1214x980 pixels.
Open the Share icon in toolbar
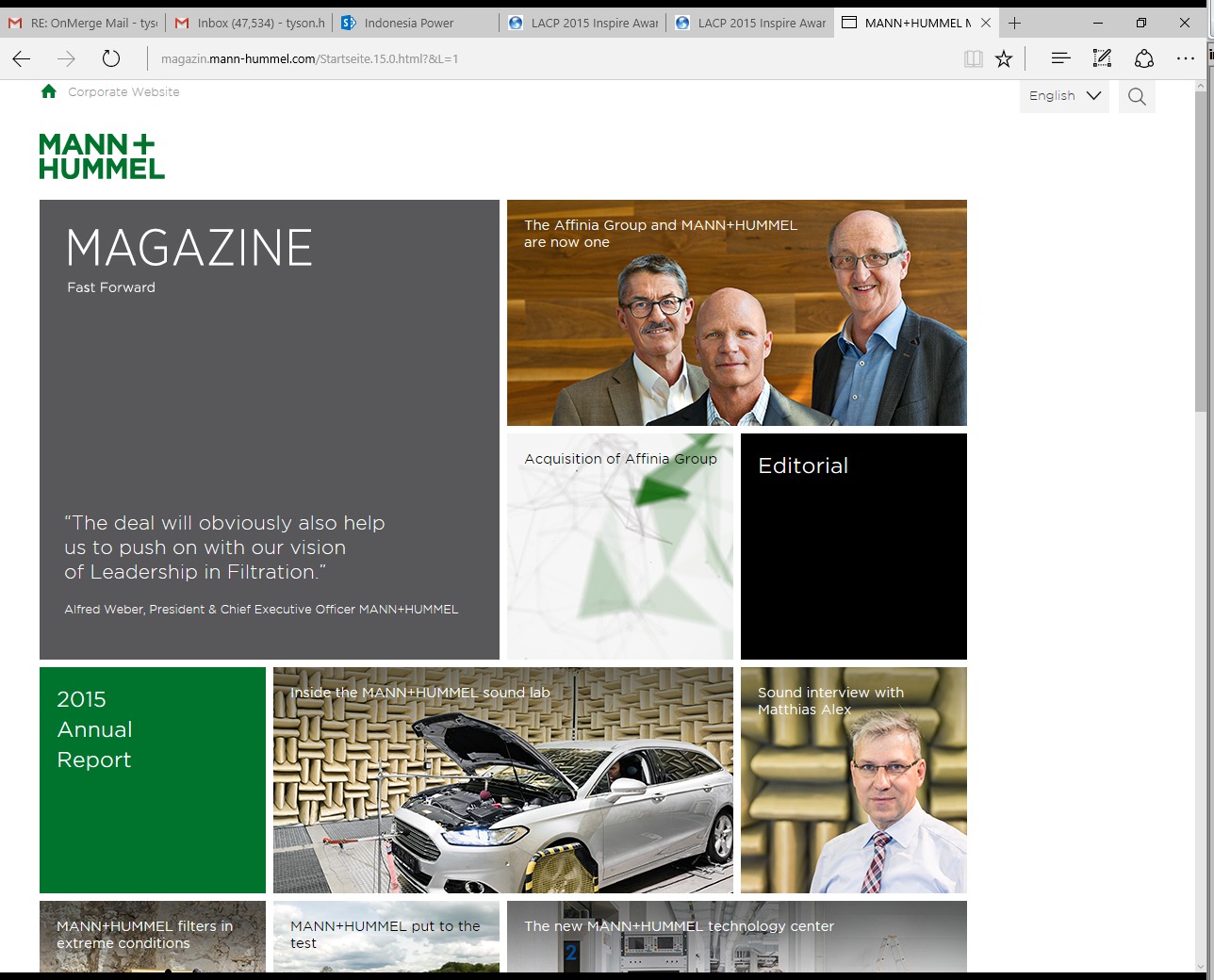[x=1143, y=58]
